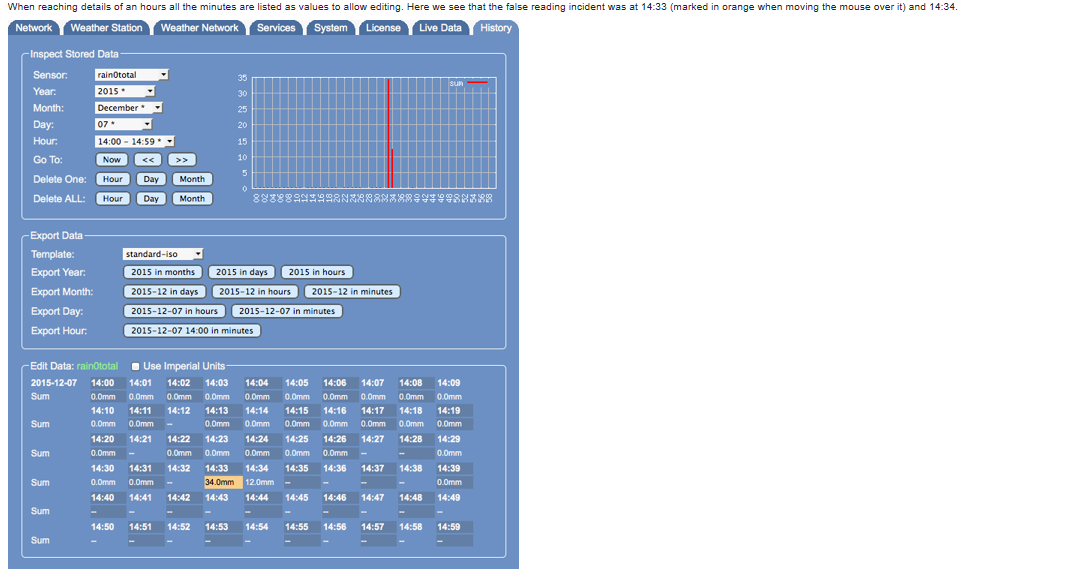
Task: Click the 14:20 time header
Action: click(103, 440)
